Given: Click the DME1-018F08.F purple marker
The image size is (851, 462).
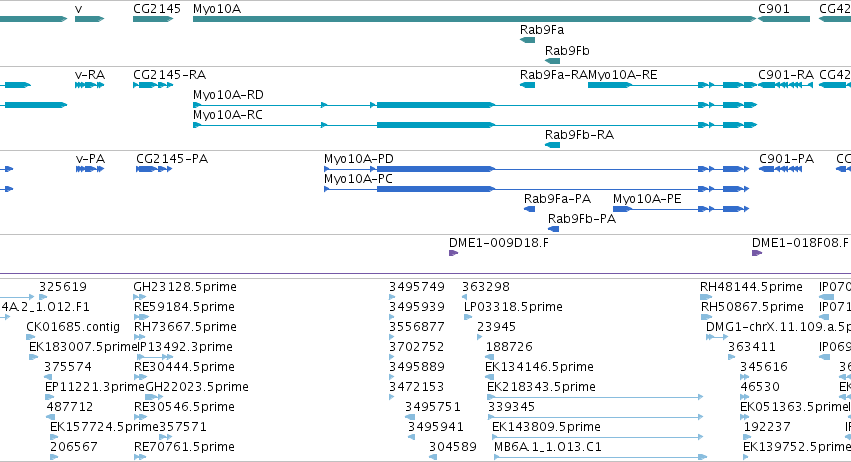Looking at the screenshot, I should pyautogui.click(x=757, y=253).
